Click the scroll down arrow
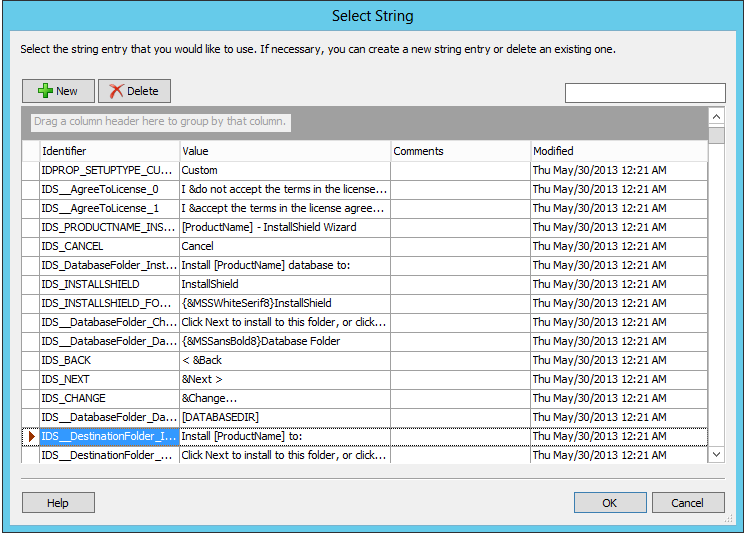The image size is (744, 533). 716,455
